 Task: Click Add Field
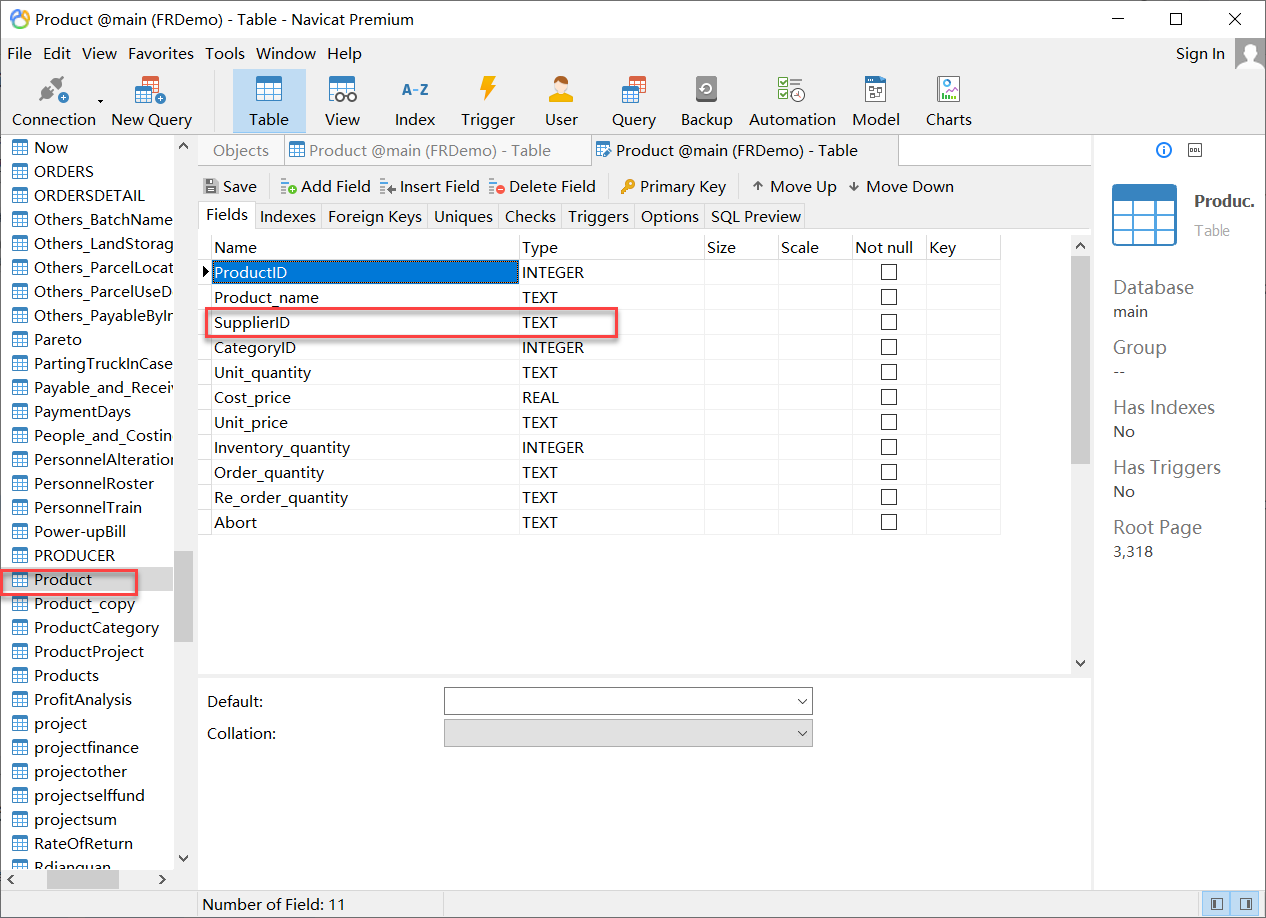[x=325, y=186]
